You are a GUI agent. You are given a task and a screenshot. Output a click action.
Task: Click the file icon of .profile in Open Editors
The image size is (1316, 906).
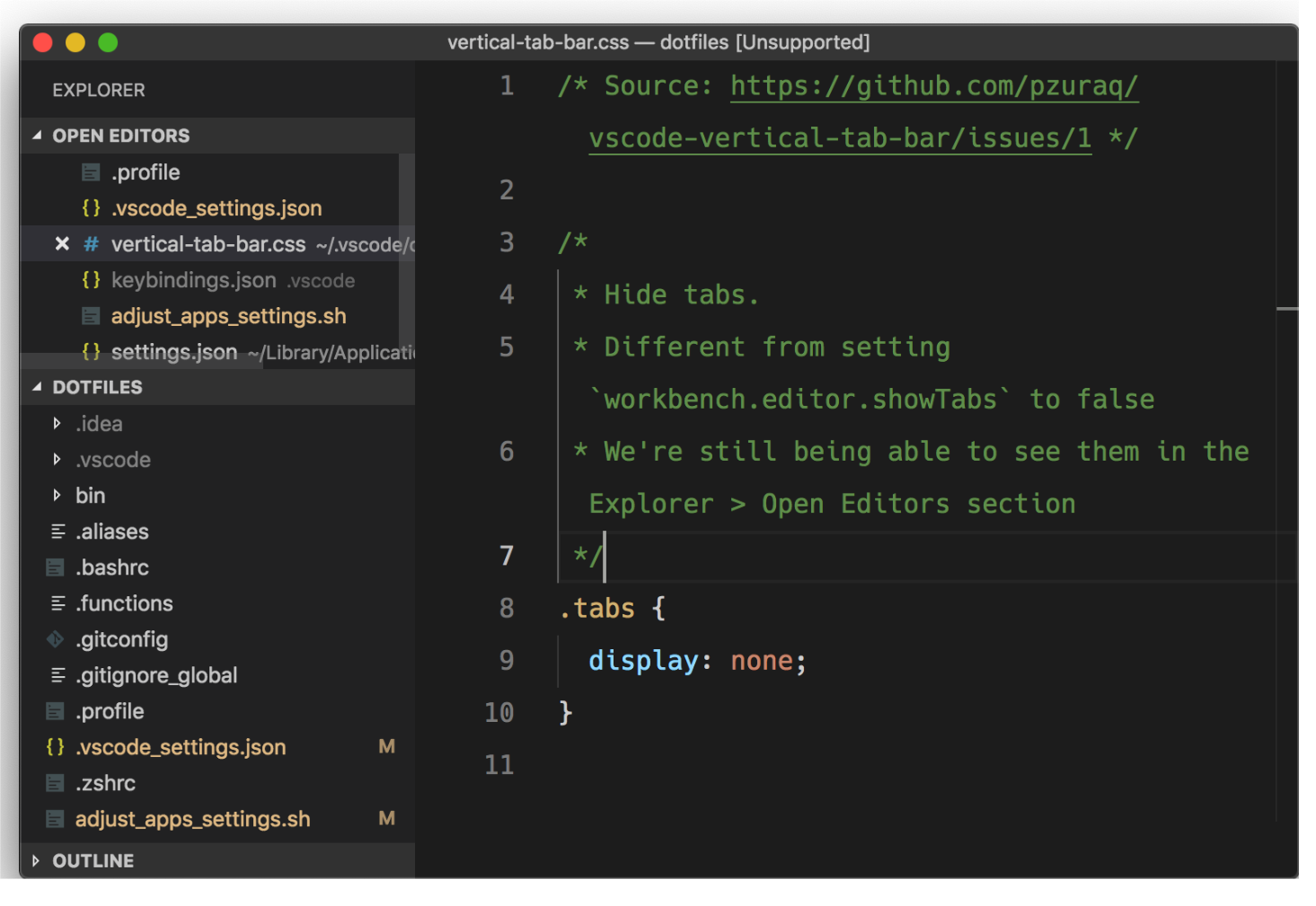point(91,172)
